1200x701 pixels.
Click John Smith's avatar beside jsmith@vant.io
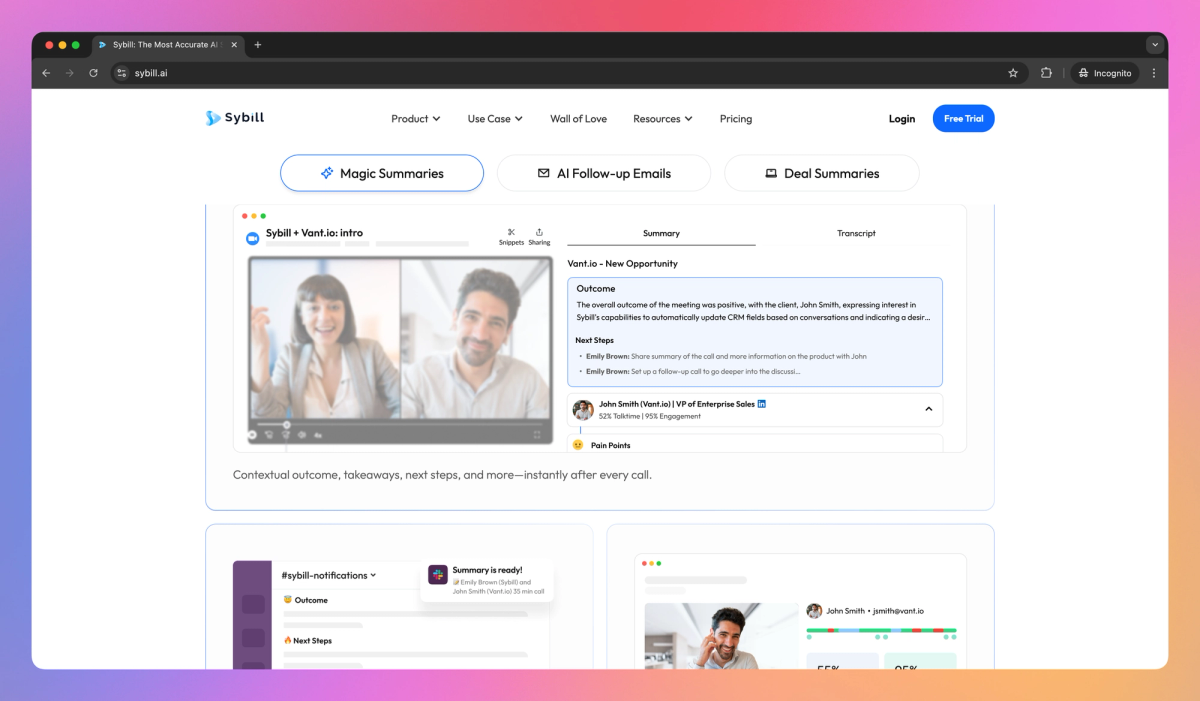[x=815, y=611]
